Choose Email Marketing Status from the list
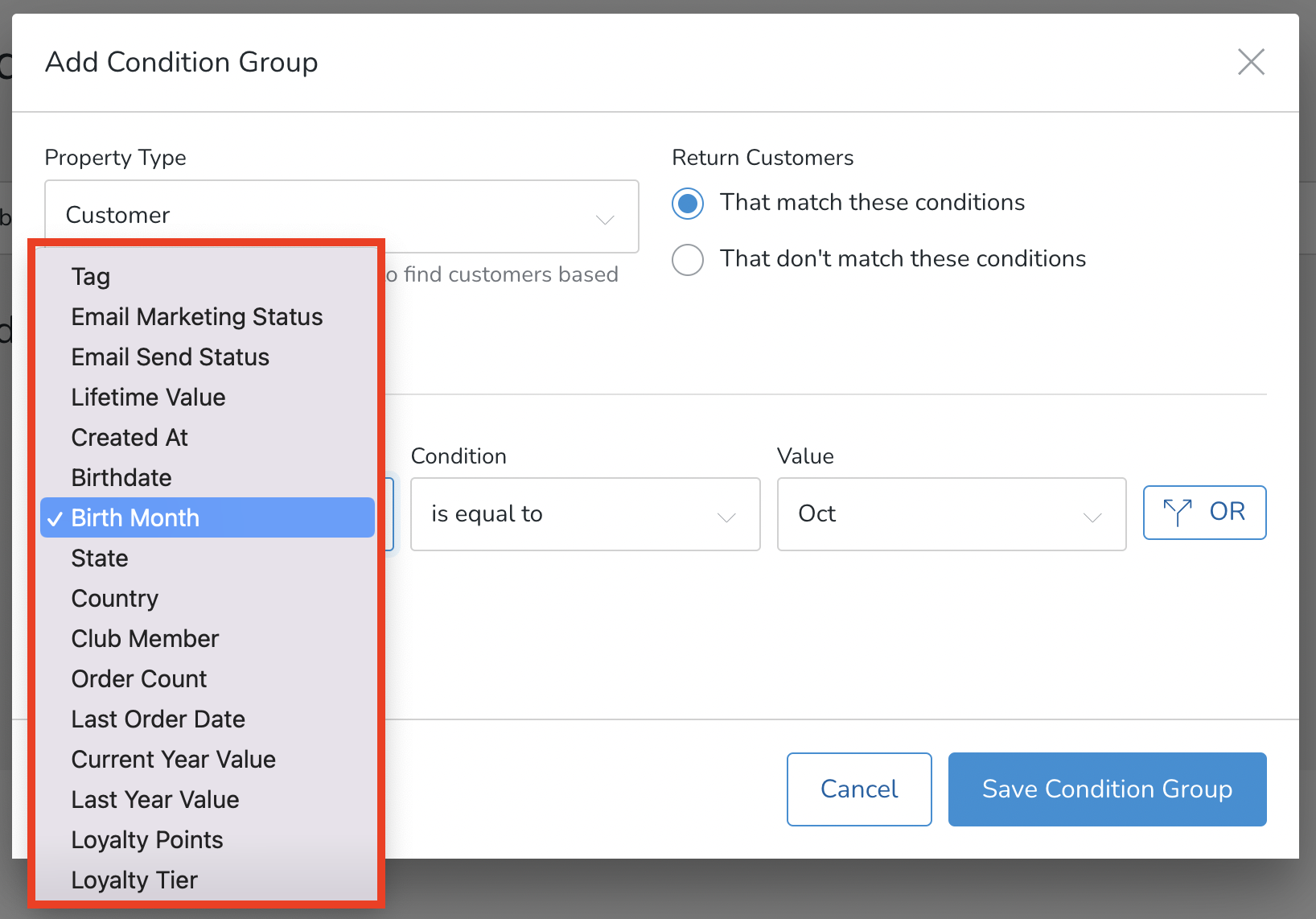 pyautogui.click(x=197, y=316)
